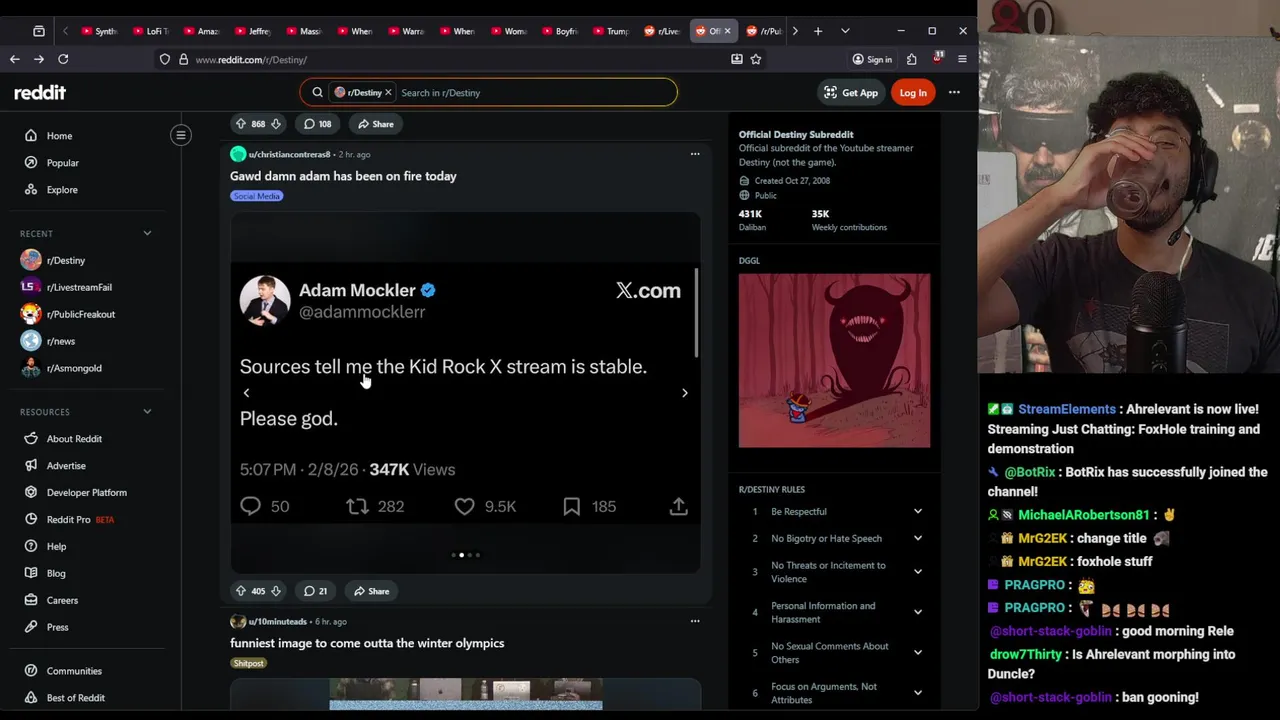Share the Adam Mockler post

click(x=371, y=591)
